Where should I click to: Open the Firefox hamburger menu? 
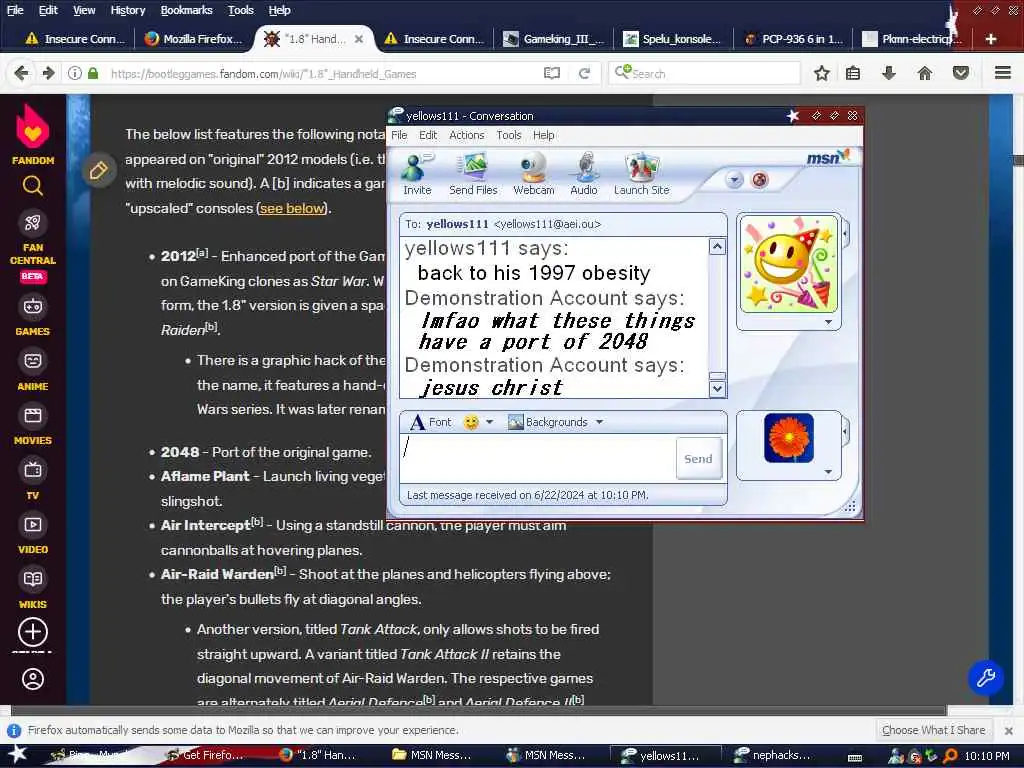[1003, 72]
